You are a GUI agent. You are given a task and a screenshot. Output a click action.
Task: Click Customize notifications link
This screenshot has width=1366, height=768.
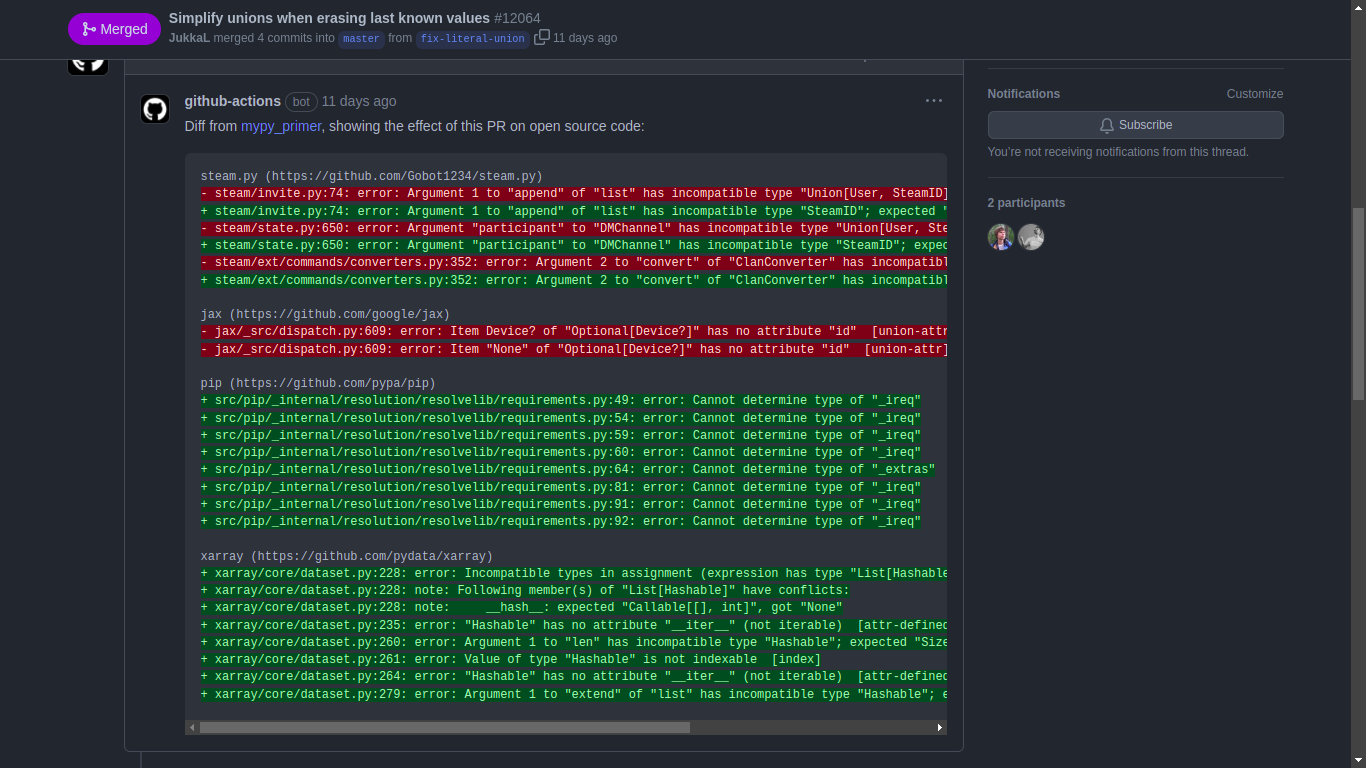(1255, 94)
